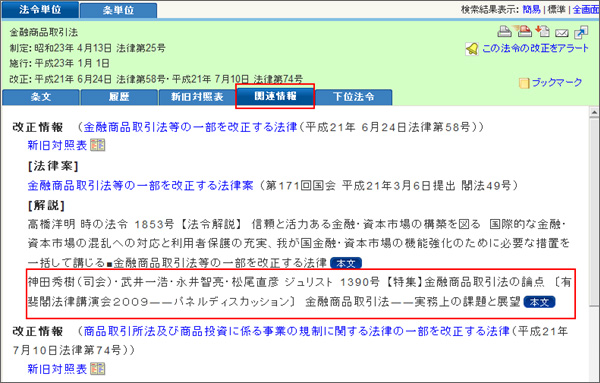
Task: Click the envelope mail icon
Action: 561,33
